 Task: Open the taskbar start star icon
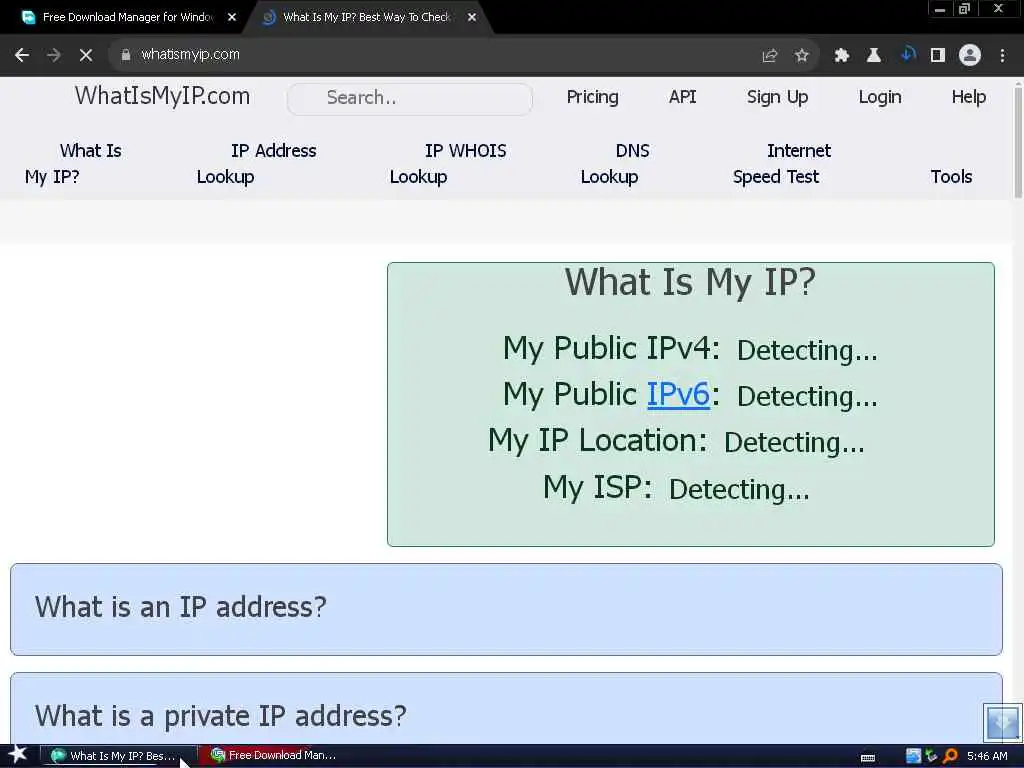(x=18, y=755)
